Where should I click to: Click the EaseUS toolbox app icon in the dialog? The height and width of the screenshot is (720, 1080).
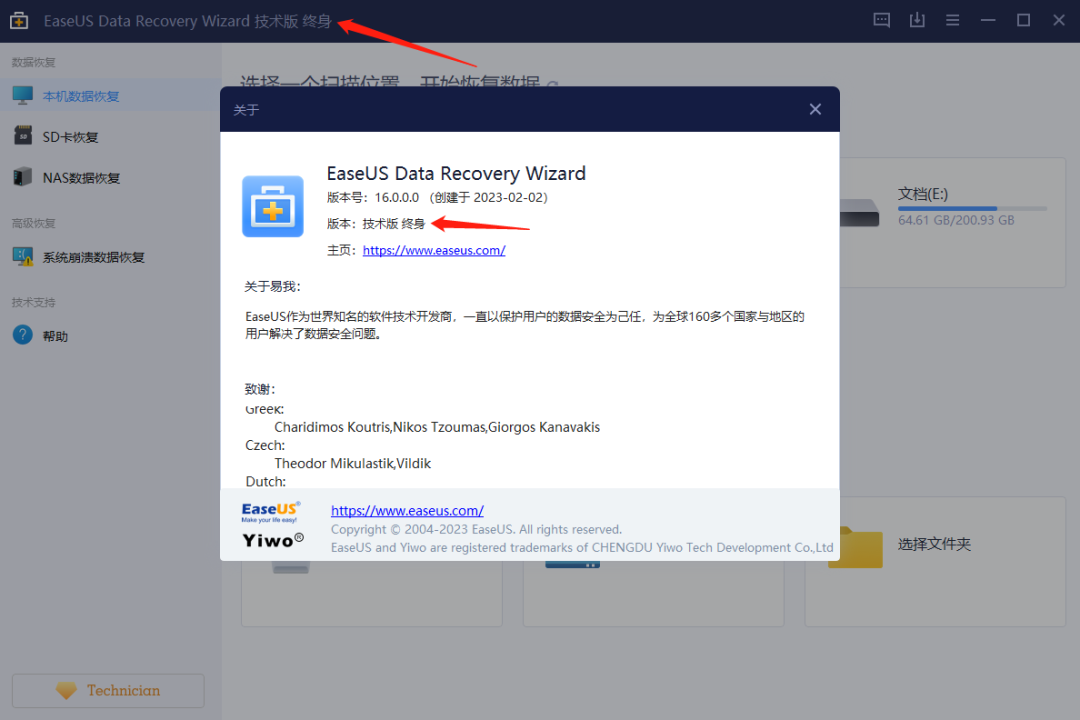[273, 206]
